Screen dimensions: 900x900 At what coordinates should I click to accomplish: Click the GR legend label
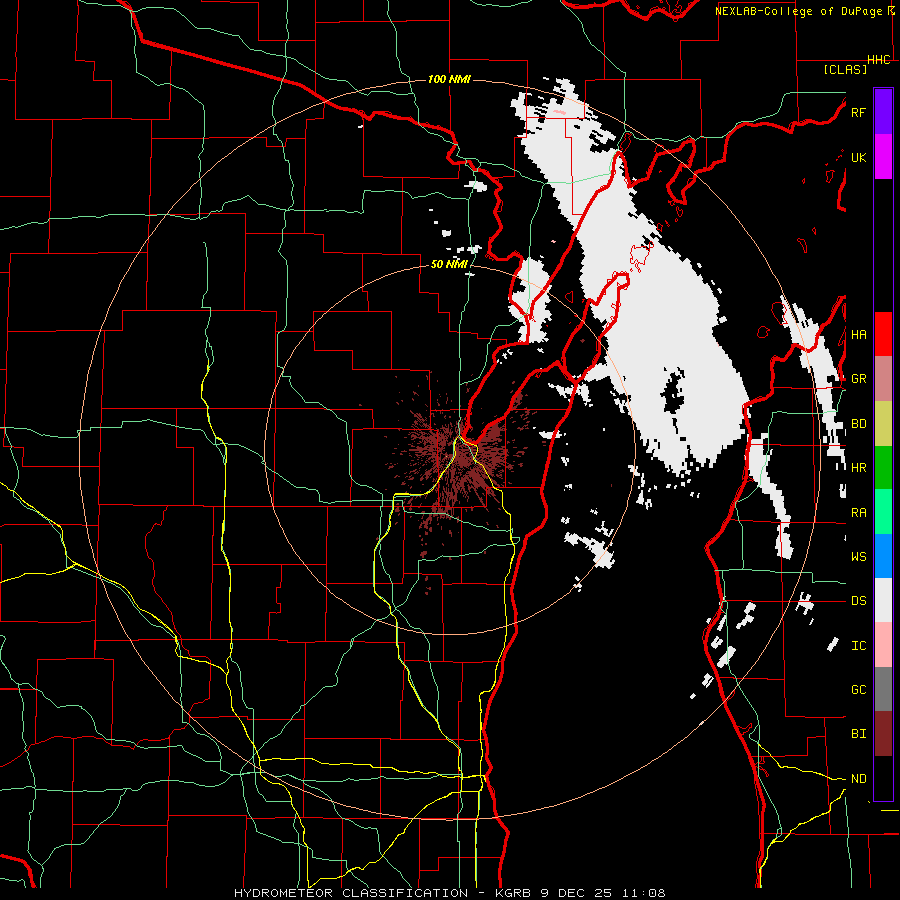pos(858,379)
